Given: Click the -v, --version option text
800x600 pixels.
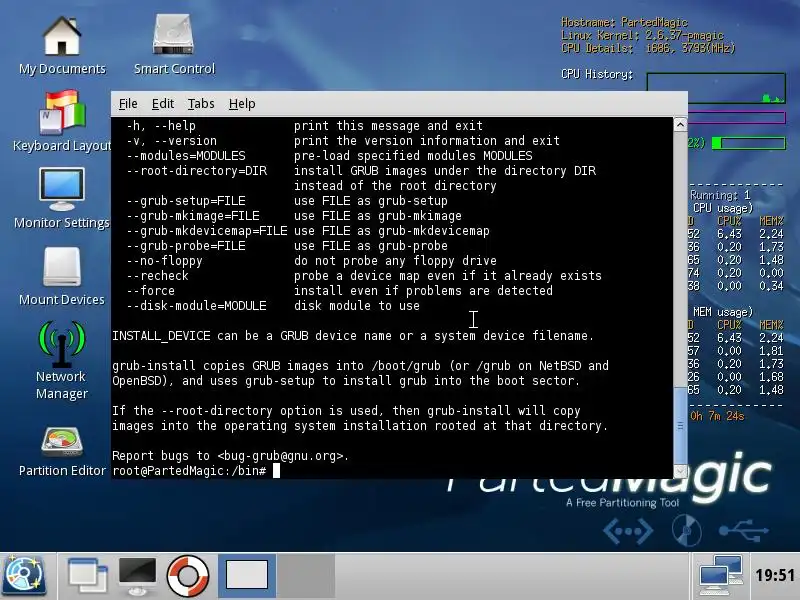Looking at the screenshot, I should point(172,140).
